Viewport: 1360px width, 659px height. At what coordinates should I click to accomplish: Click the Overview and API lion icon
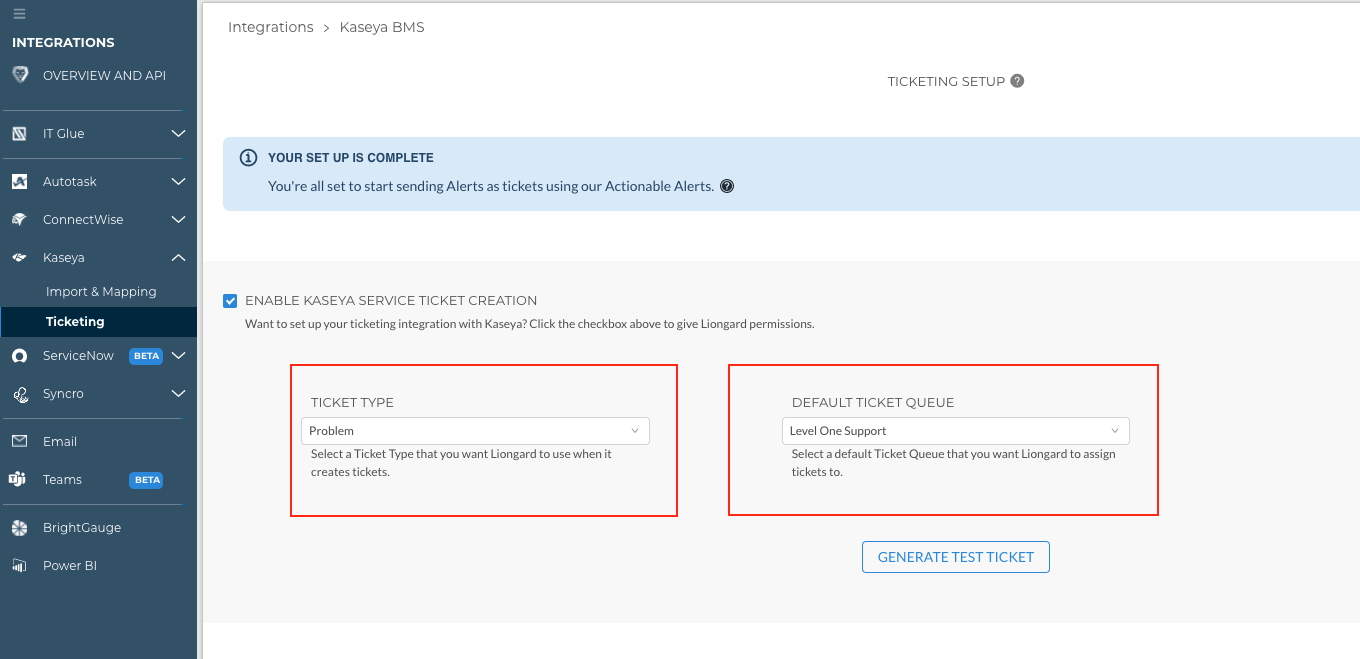(x=20, y=75)
